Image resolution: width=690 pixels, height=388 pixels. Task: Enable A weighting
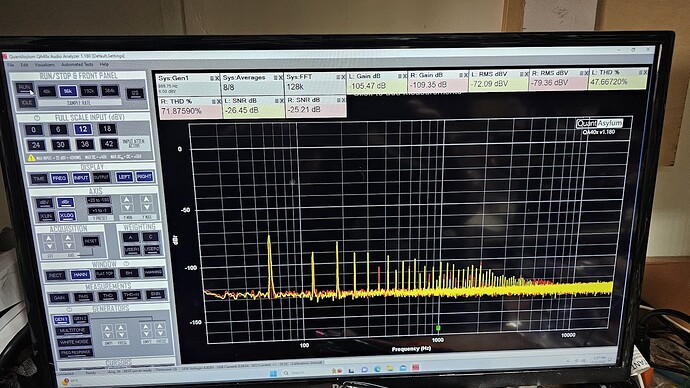pyautogui.click(x=131, y=238)
